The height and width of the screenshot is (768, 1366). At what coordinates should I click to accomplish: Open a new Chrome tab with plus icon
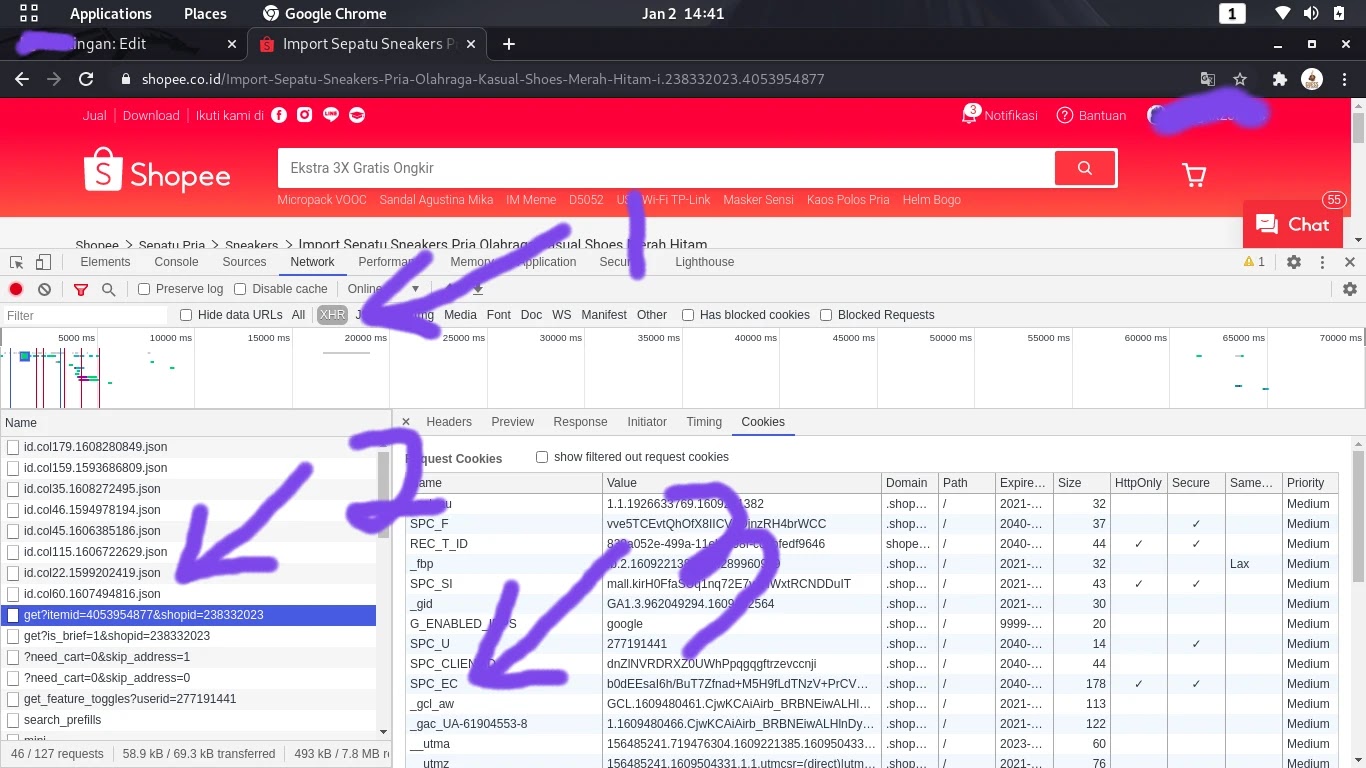click(509, 44)
